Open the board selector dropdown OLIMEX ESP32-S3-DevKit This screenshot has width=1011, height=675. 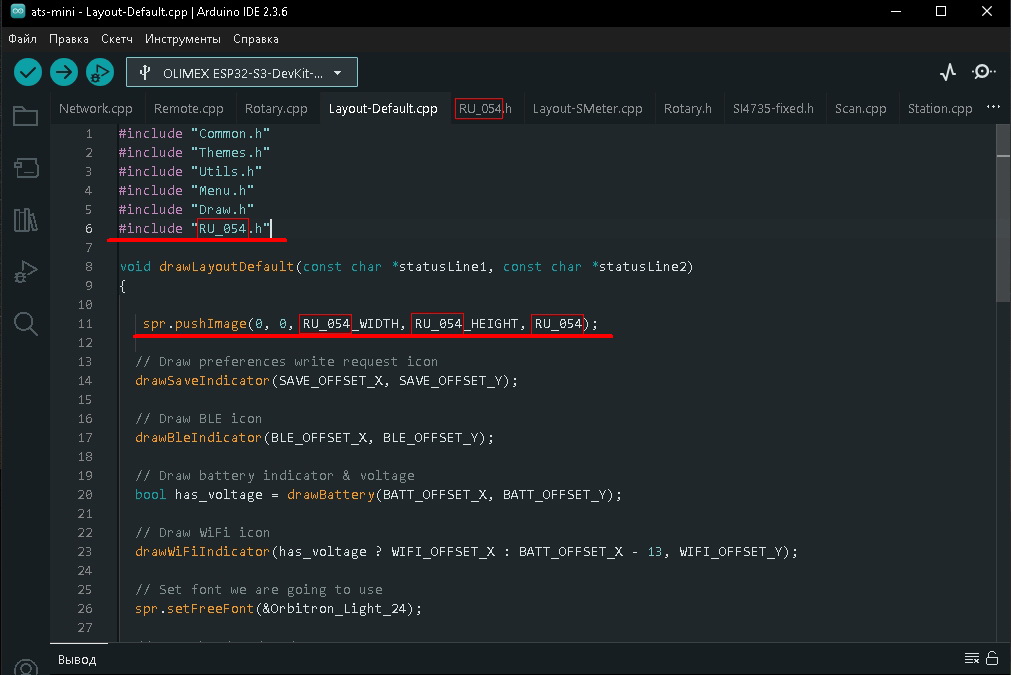(x=242, y=73)
